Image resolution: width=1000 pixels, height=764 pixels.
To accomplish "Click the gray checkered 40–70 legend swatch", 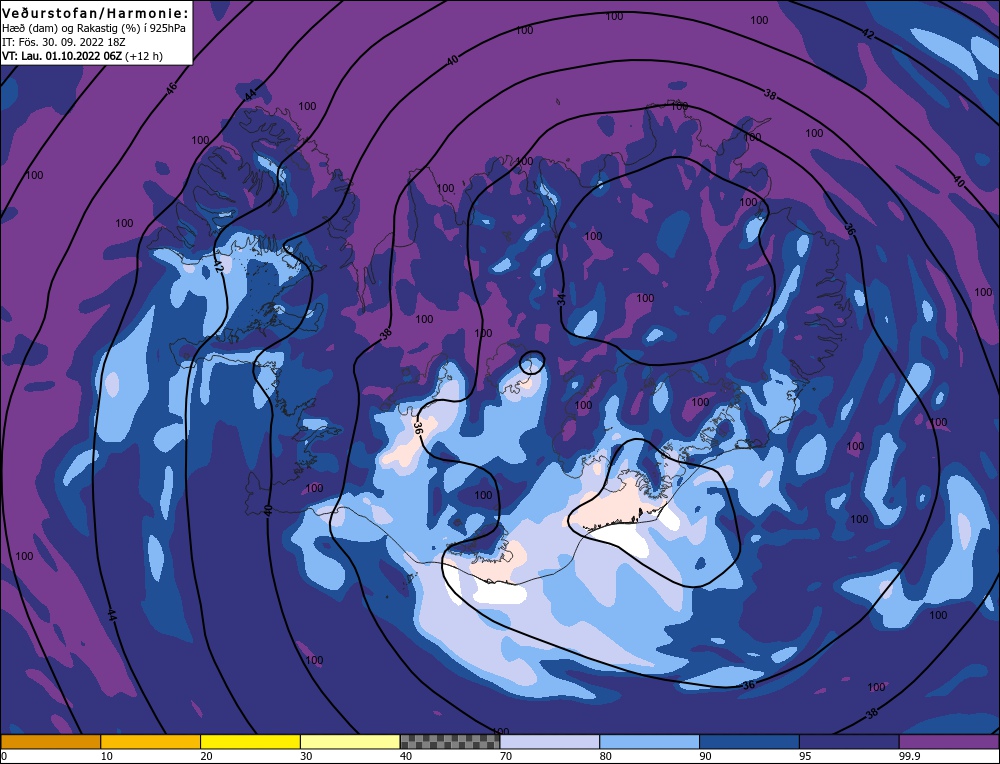I will click(450, 742).
